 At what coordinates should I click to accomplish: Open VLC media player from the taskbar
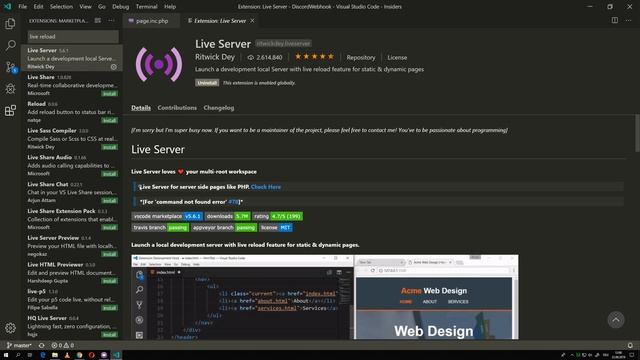(67, 355)
